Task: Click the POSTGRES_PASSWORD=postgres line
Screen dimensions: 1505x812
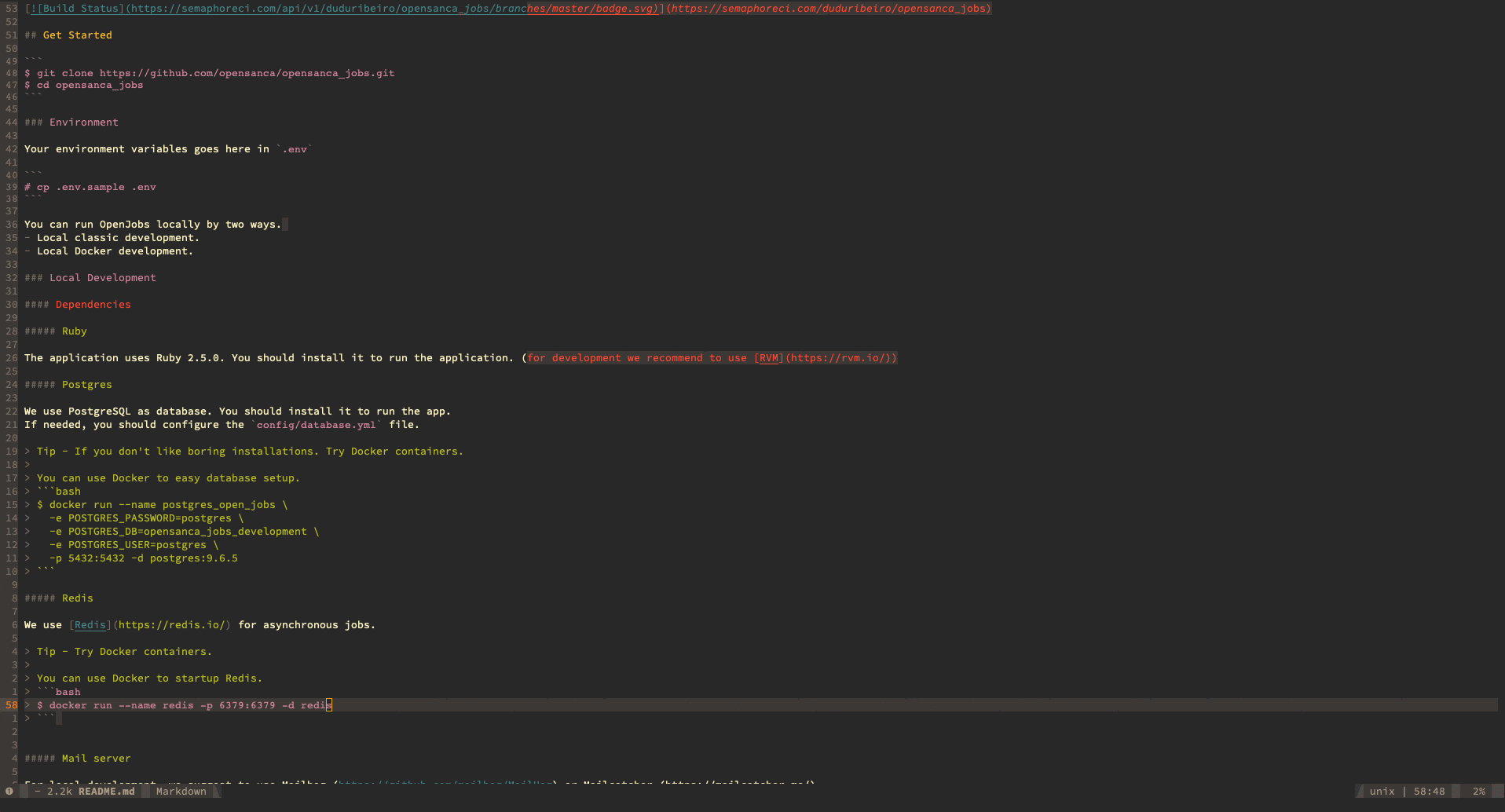Action: click(147, 518)
